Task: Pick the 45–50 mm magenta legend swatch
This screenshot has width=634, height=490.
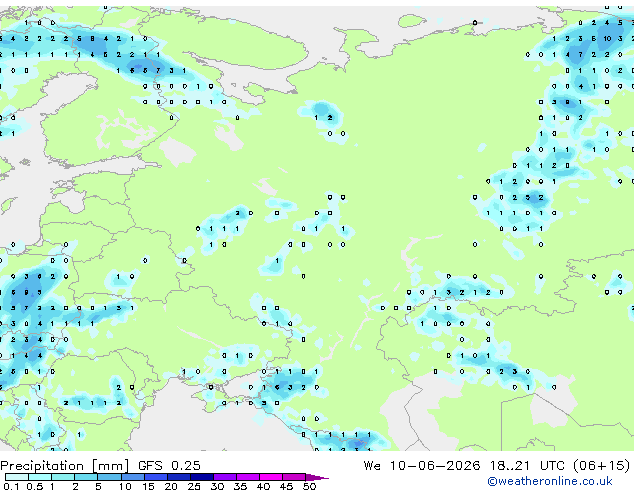Action: [294, 477]
